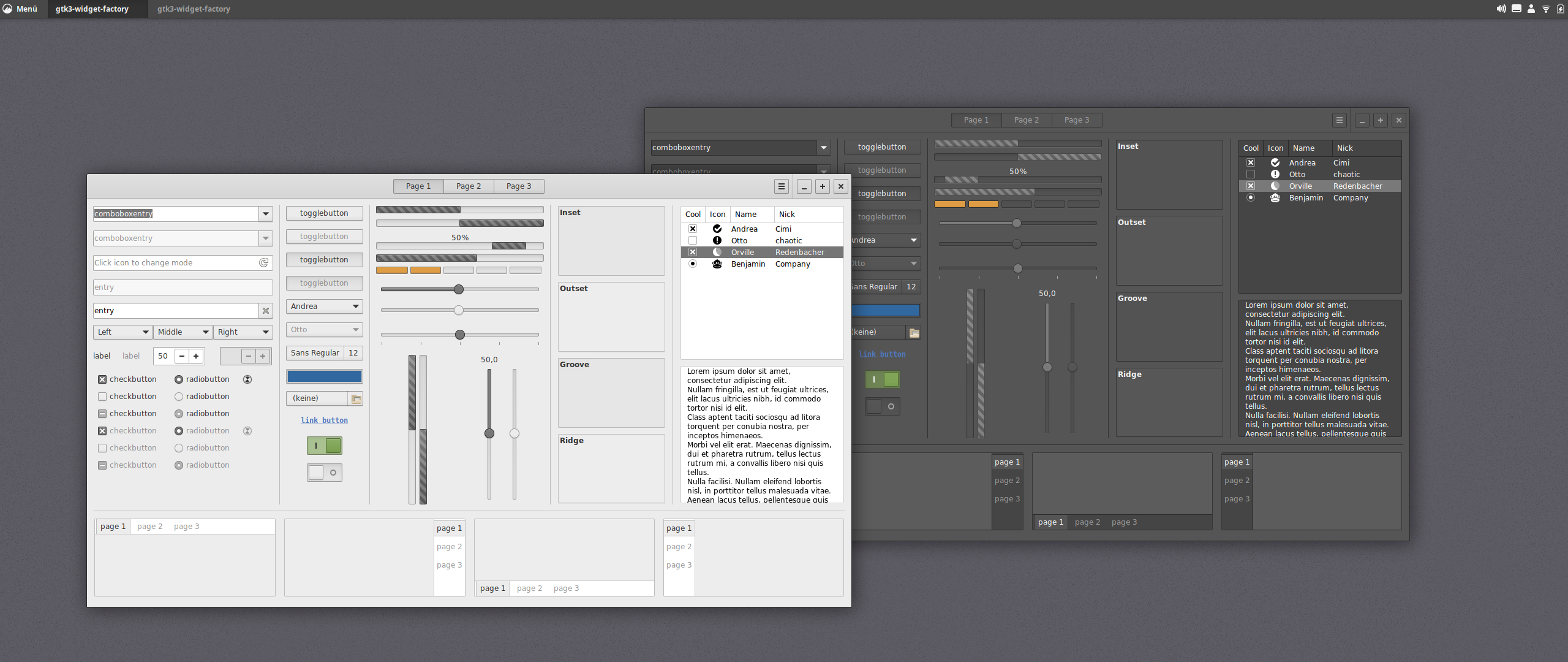1568x662 pixels.
Task: Turn on the off-switch in dark window
Action: (883, 406)
